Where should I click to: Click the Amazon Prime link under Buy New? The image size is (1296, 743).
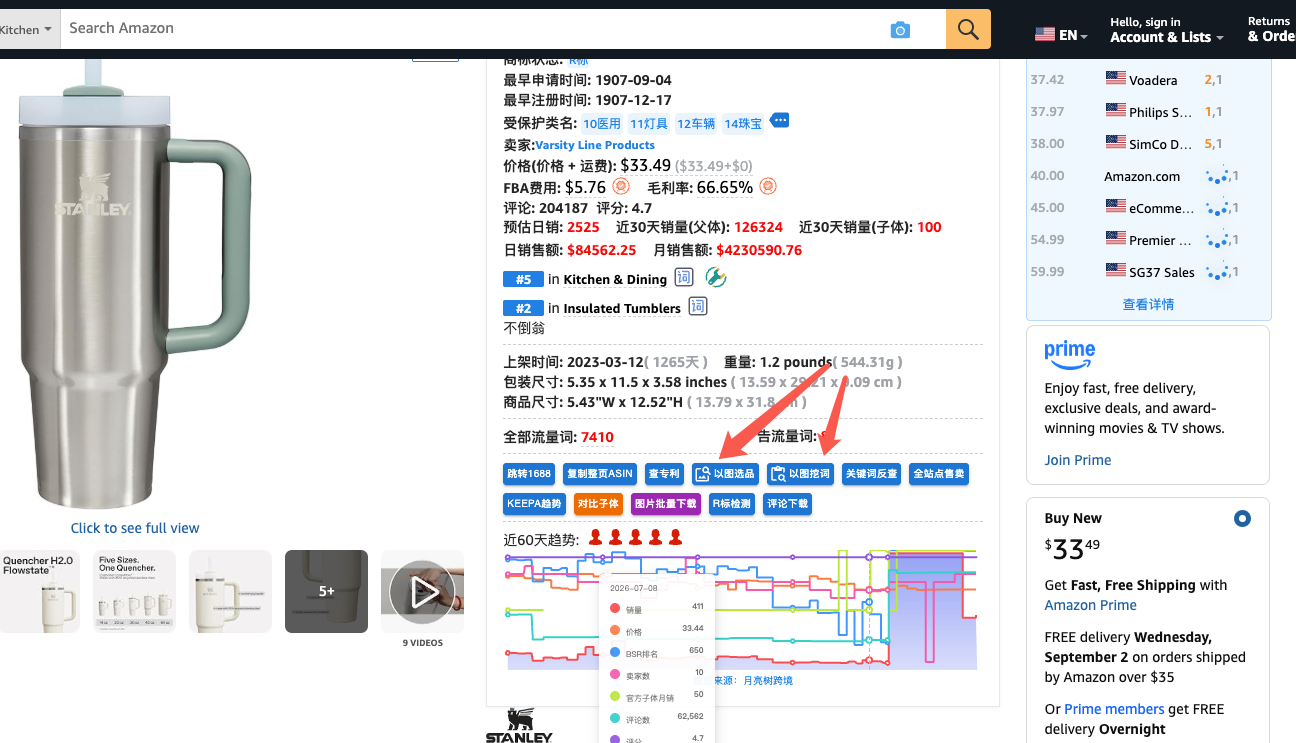[x=1090, y=605]
